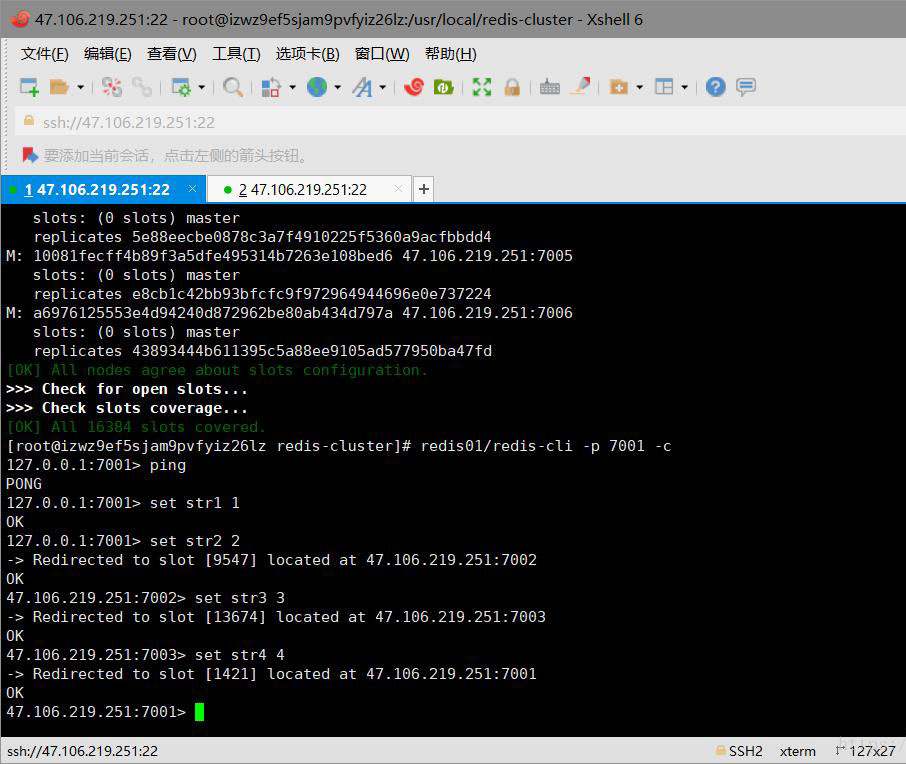Image resolution: width=906 pixels, height=764 pixels.
Task: Open the session properties gear icon
Action: click(x=181, y=87)
